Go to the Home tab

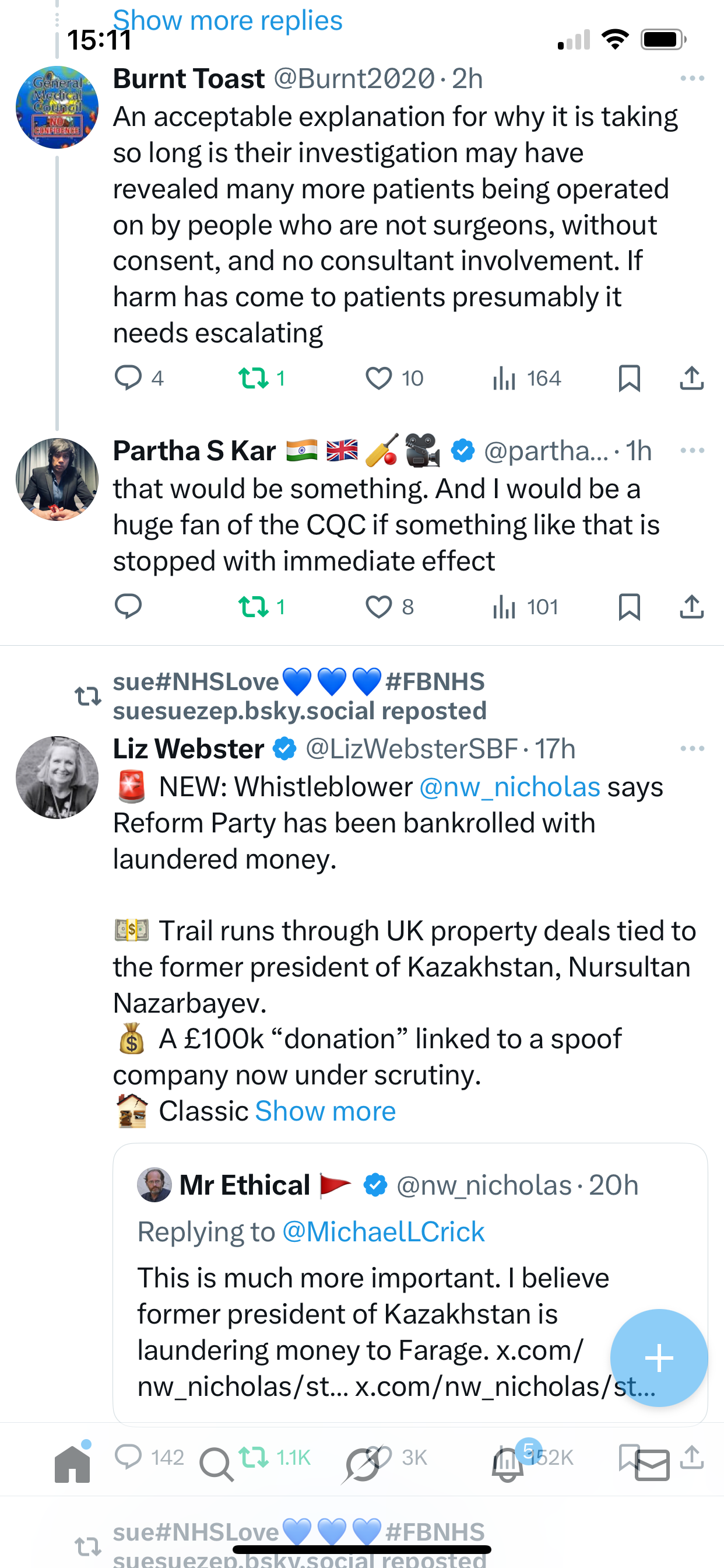tap(72, 1464)
